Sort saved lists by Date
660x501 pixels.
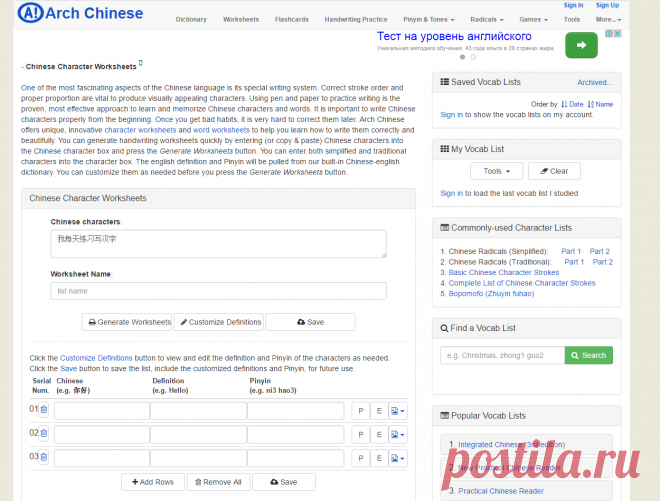(572, 104)
